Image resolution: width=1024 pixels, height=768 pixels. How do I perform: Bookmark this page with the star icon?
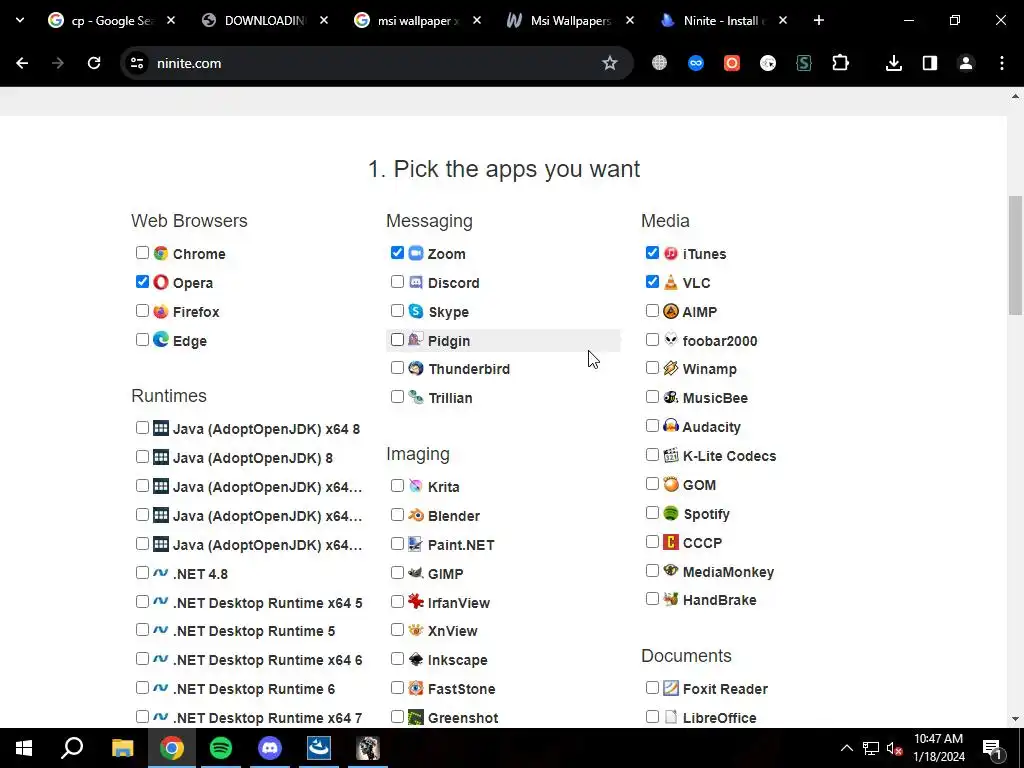pyautogui.click(x=609, y=63)
